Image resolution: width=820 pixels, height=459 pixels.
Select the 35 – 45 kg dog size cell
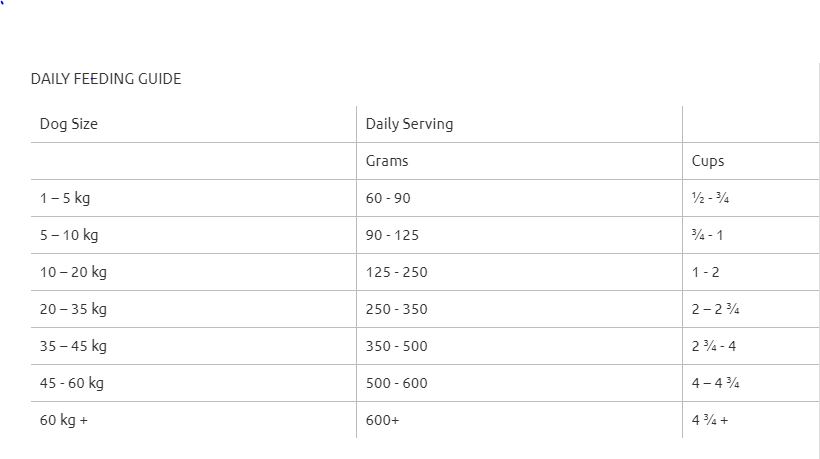pyautogui.click(x=73, y=346)
